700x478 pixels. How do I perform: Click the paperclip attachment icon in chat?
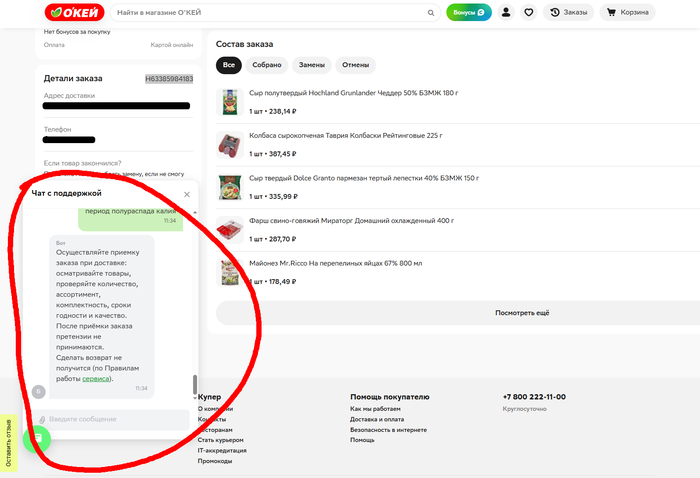[42, 419]
